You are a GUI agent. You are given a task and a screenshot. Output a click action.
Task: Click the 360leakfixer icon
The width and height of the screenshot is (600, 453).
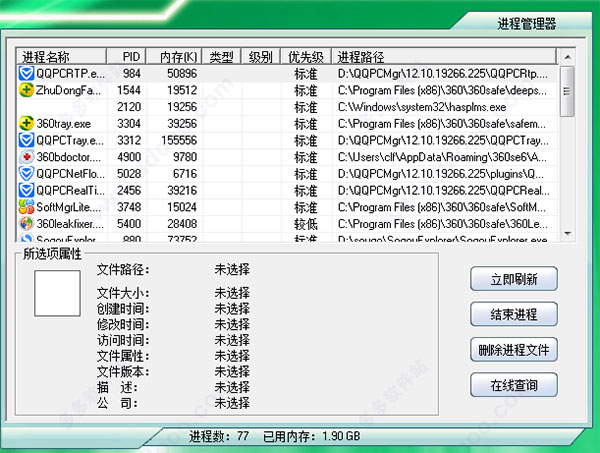pyautogui.click(x=26, y=224)
